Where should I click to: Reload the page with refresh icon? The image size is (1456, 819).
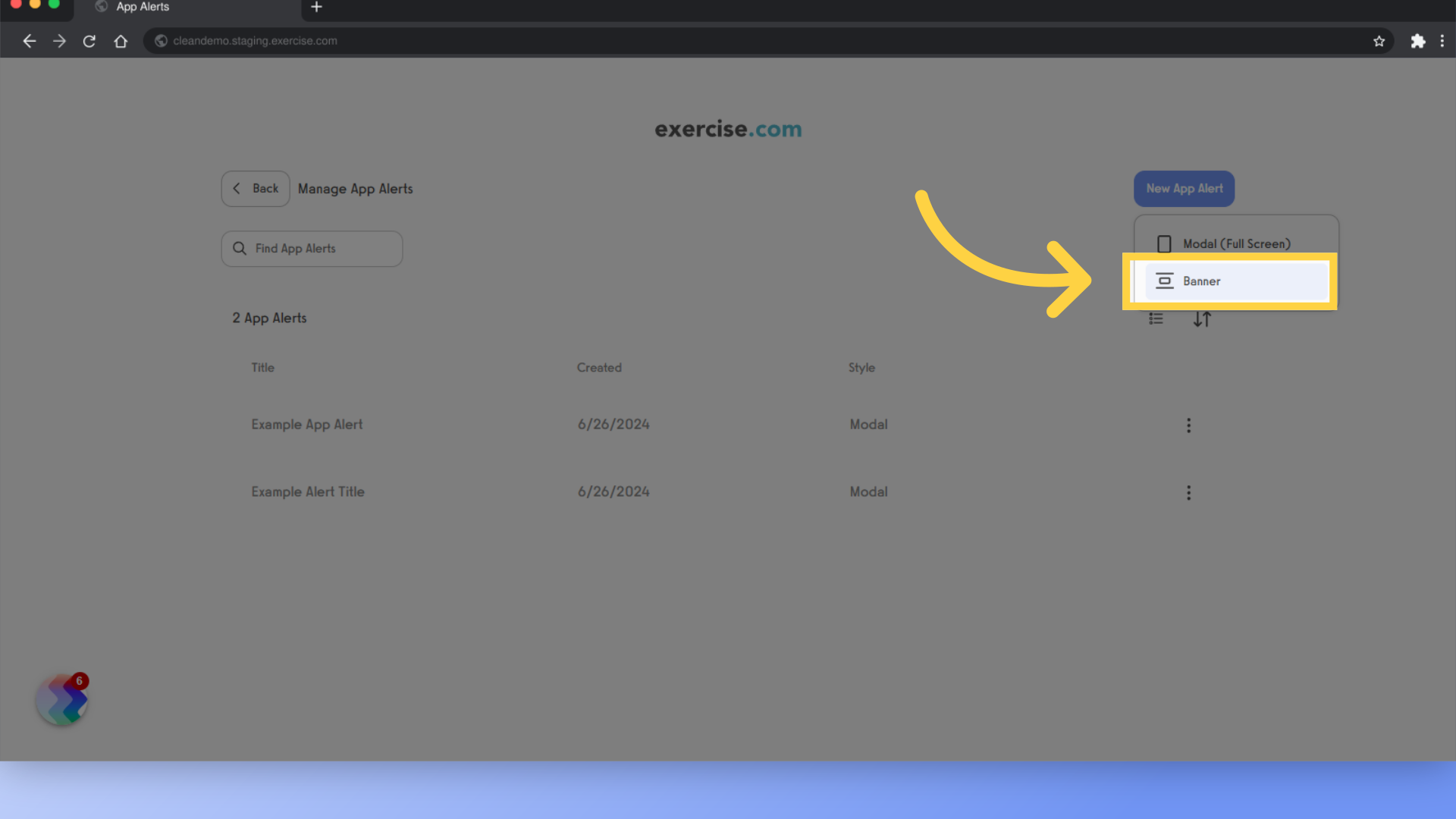[x=89, y=41]
